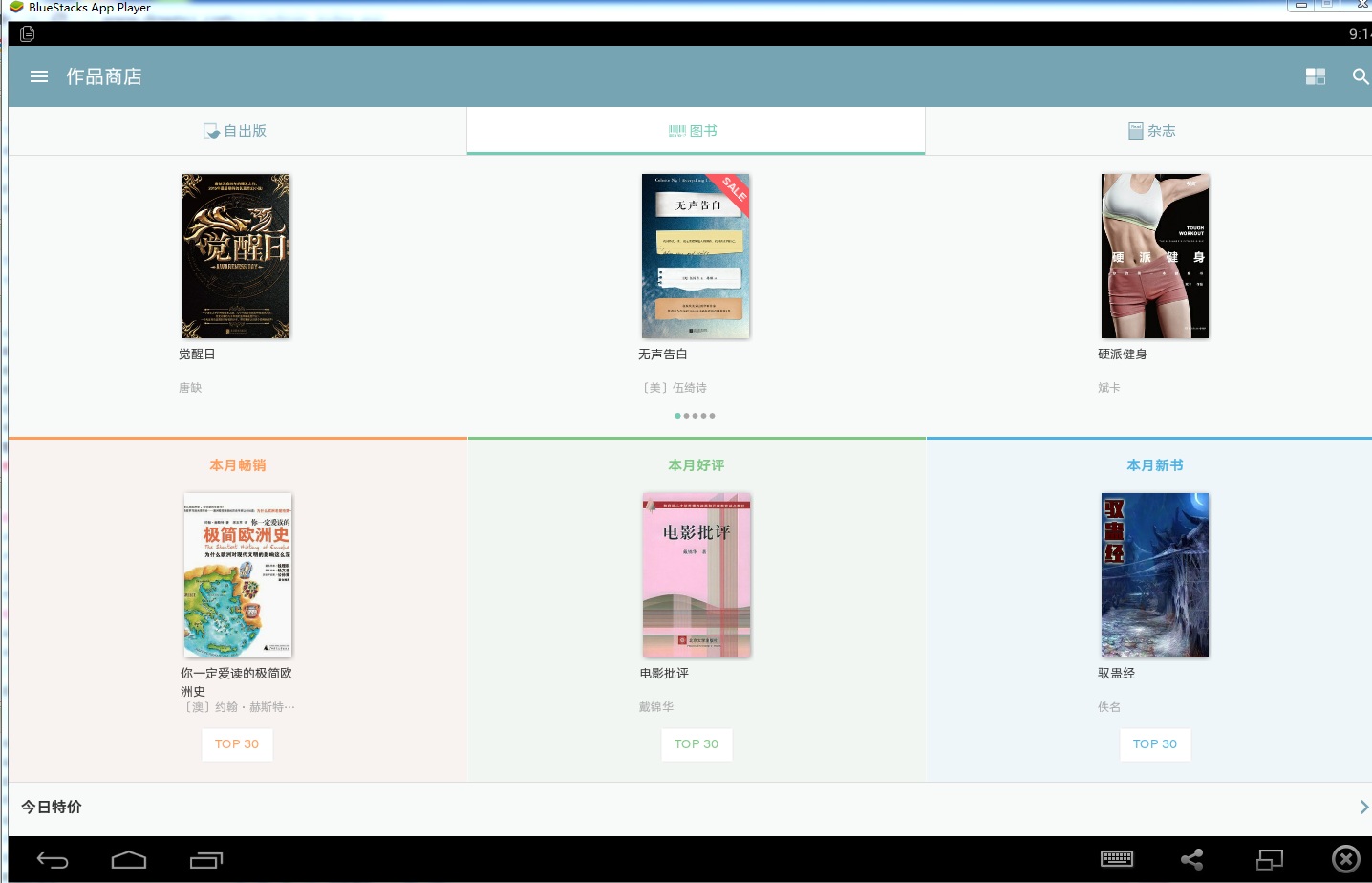Switch to the 自出版 tab
Screen dimensions: 1372x883
(236, 130)
